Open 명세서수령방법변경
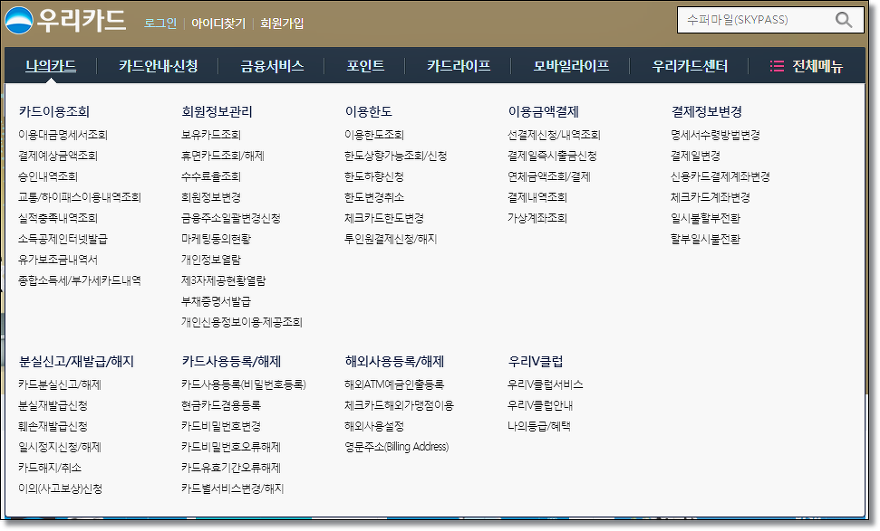 (716, 135)
